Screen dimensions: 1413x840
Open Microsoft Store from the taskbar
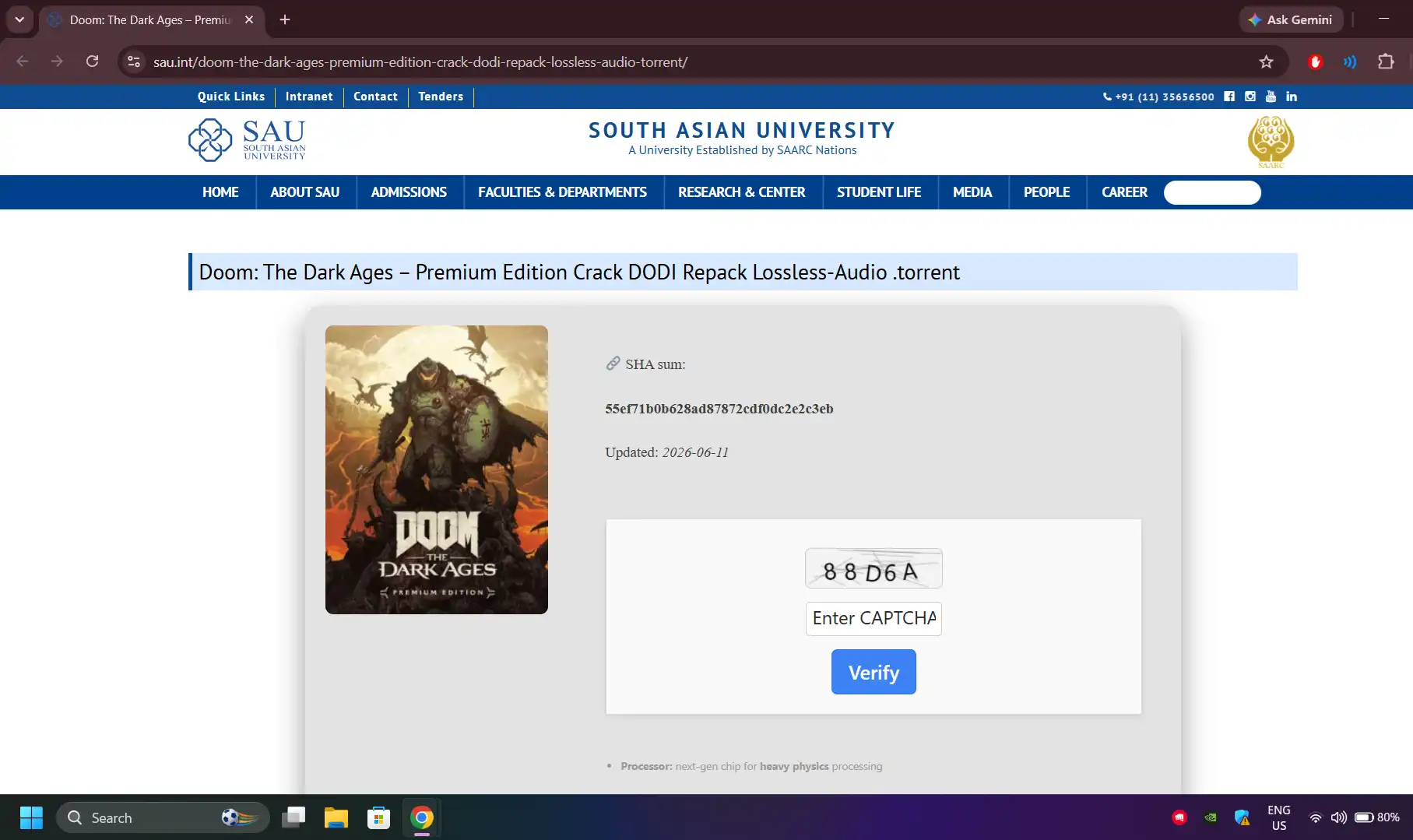click(x=379, y=817)
